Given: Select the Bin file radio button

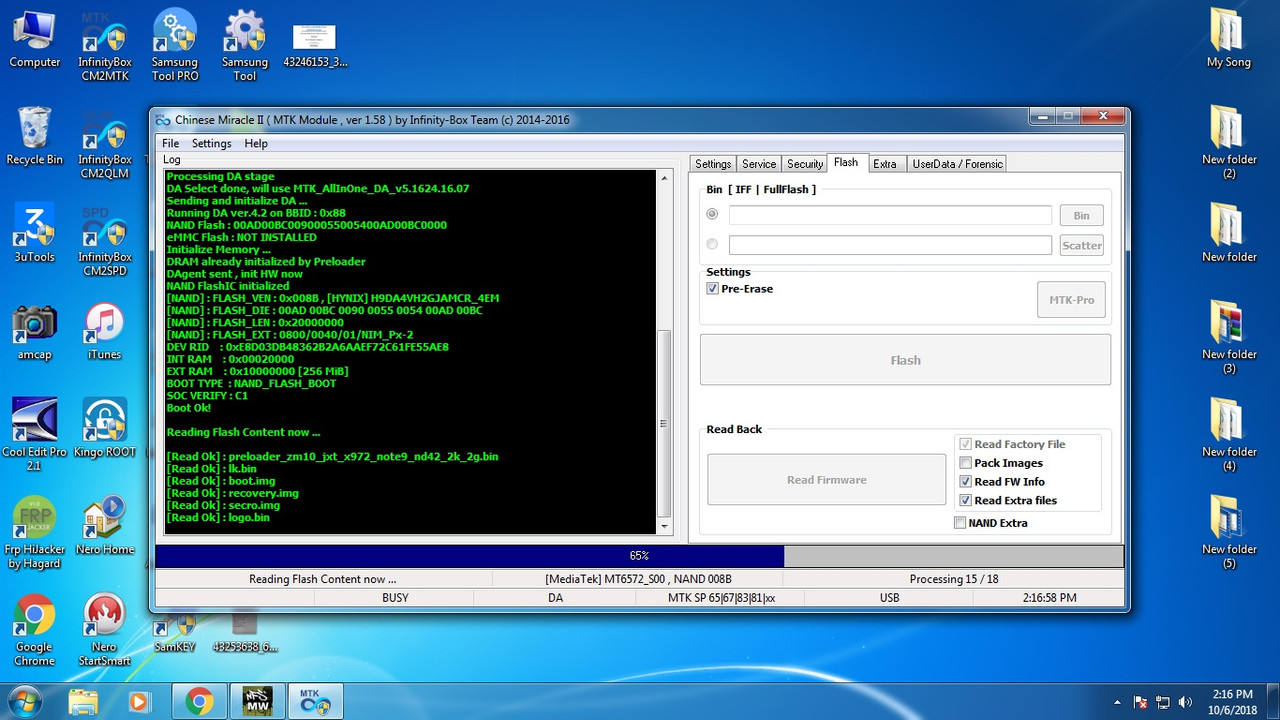Looking at the screenshot, I should point(713,214).
